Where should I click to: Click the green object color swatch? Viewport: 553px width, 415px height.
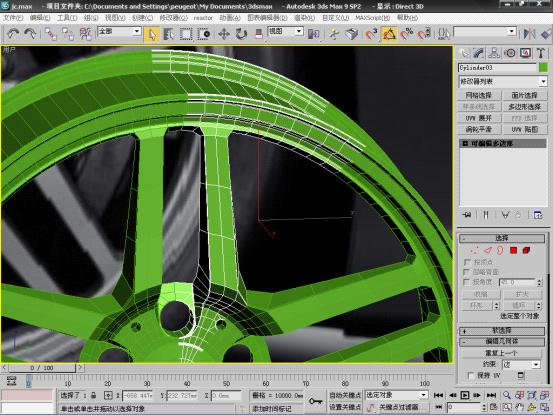point(543,67)
